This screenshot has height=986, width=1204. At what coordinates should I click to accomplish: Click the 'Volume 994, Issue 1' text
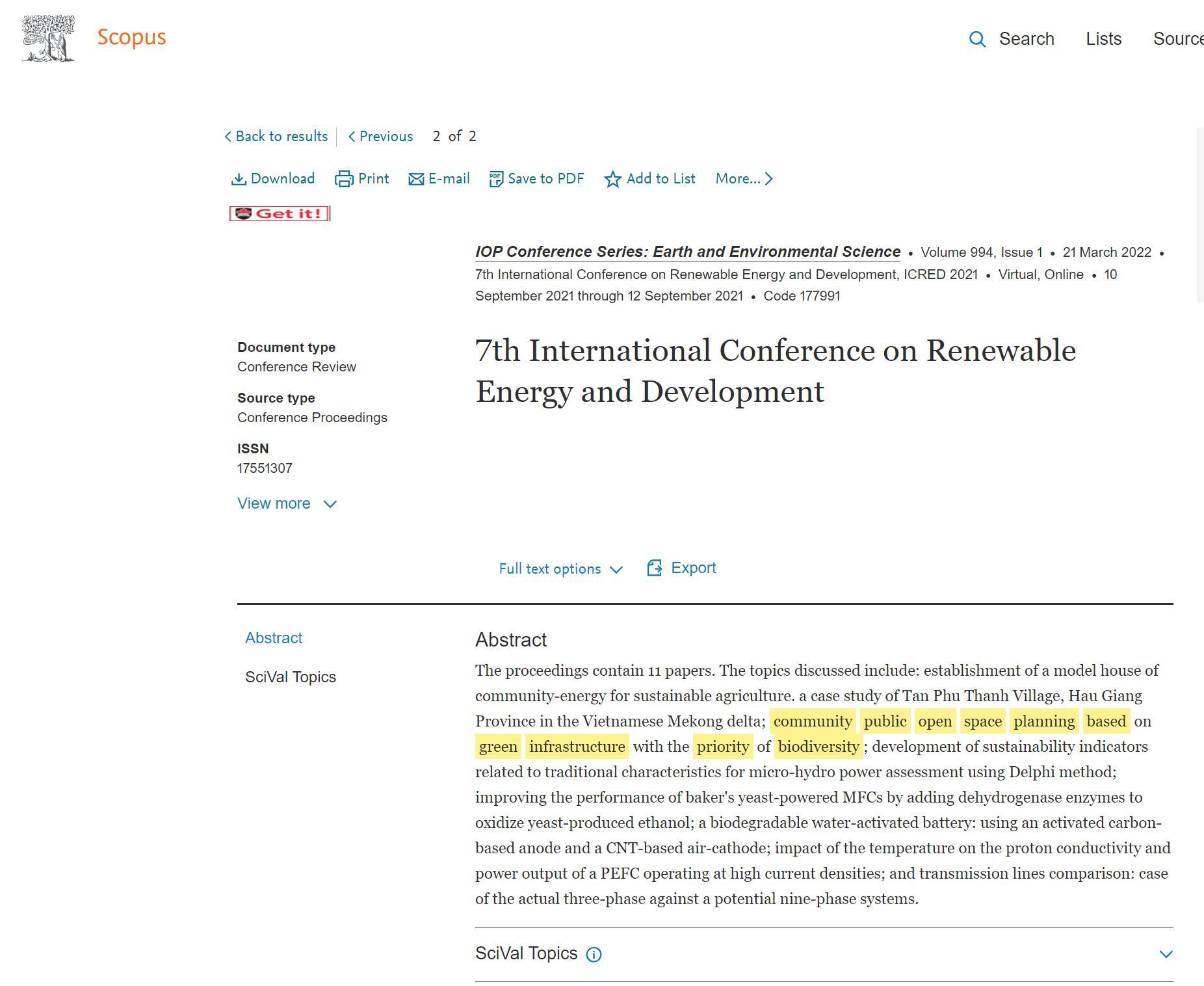(x=982, y=252)
